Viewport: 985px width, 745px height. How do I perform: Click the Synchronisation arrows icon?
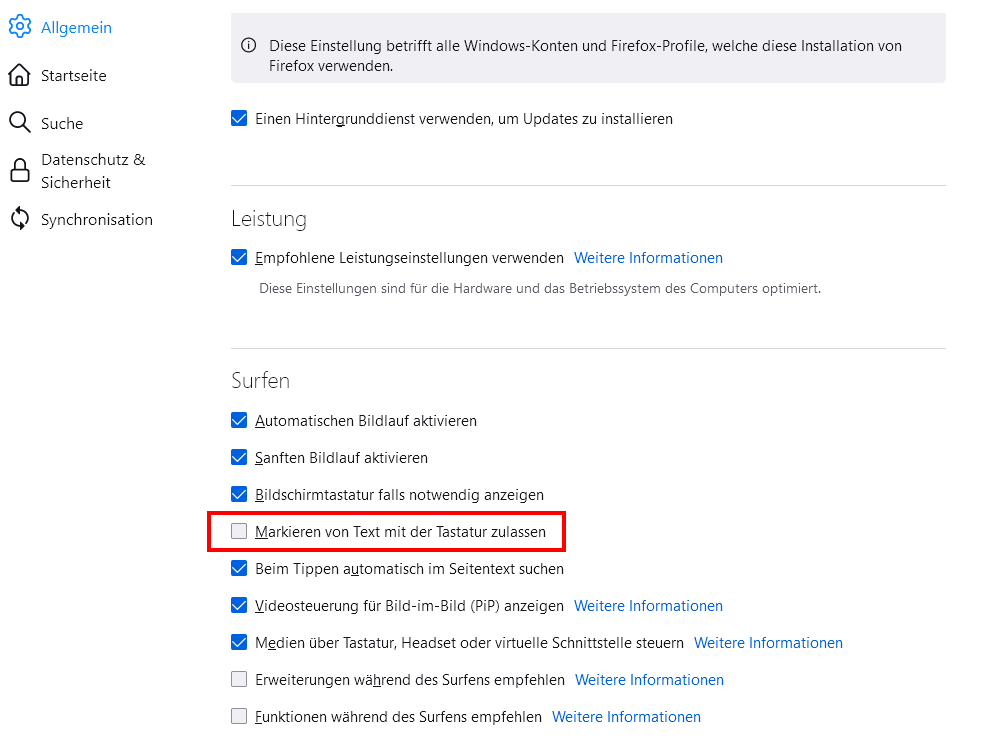[x=20, y=220]
